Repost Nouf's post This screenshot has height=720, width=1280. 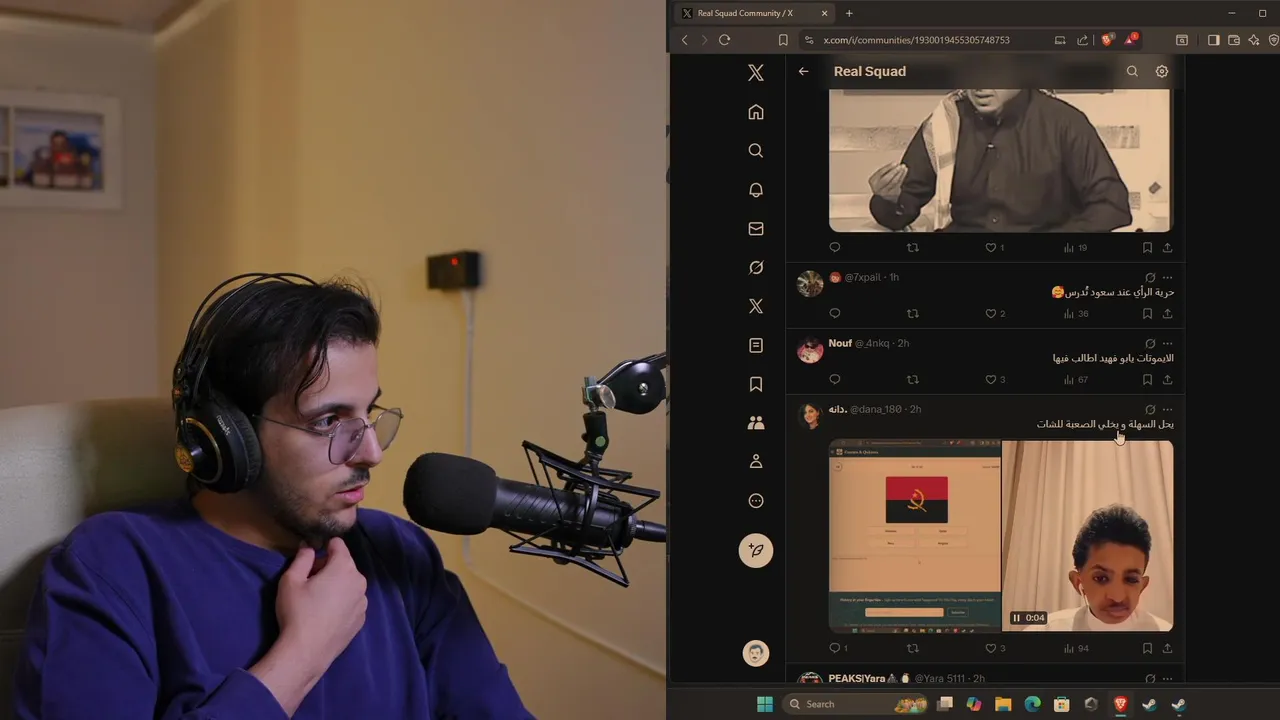click(x=912, y=380)
